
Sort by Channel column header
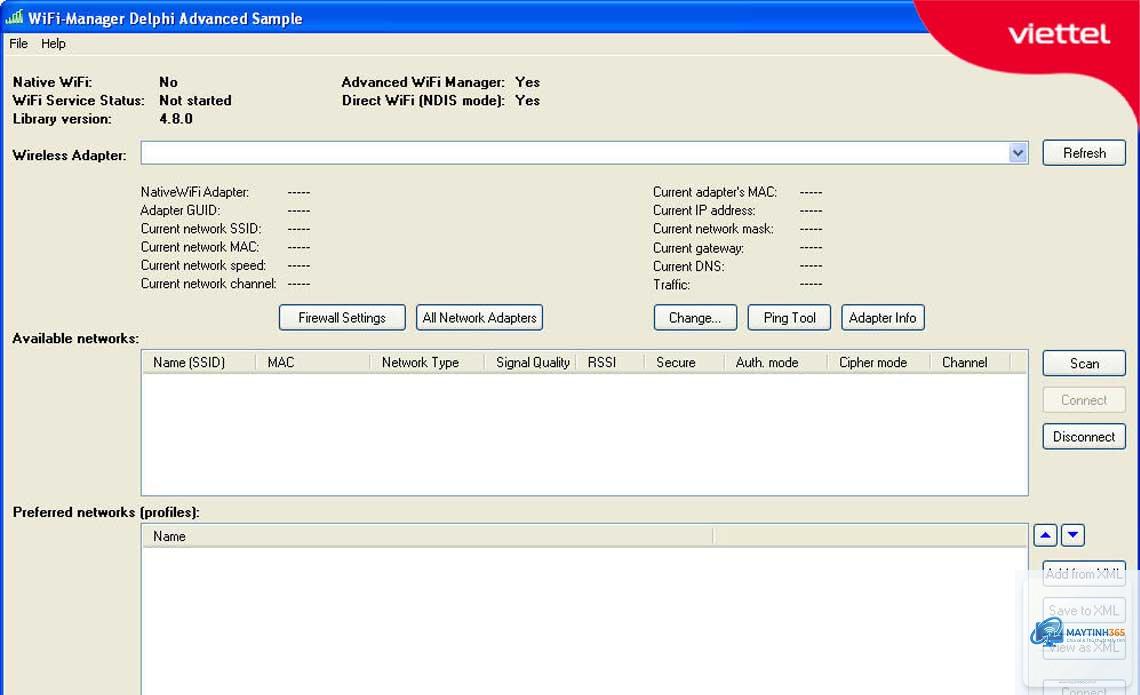point(970,363)
